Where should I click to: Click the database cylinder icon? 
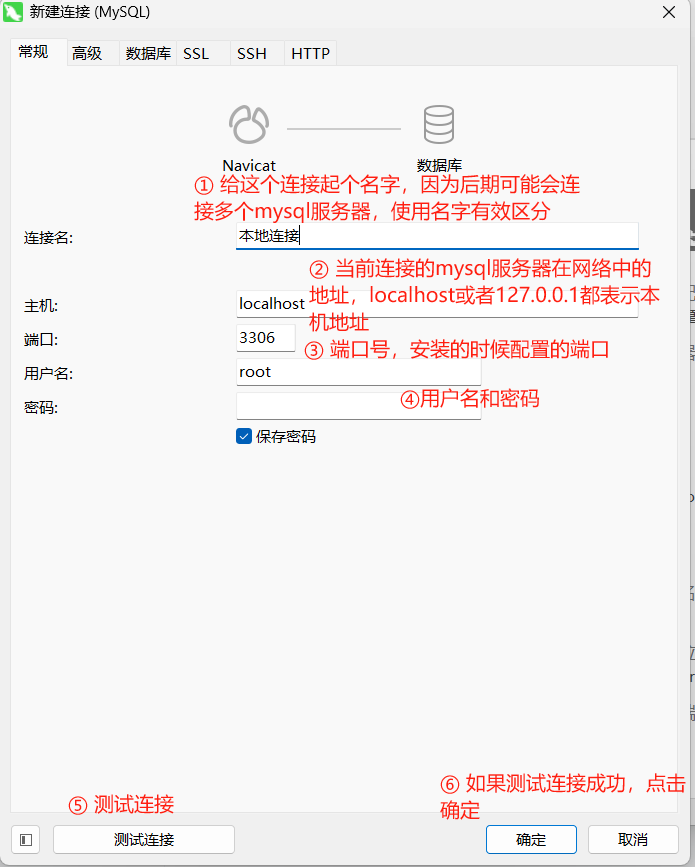pyautogui.click(x=439, y=124)
